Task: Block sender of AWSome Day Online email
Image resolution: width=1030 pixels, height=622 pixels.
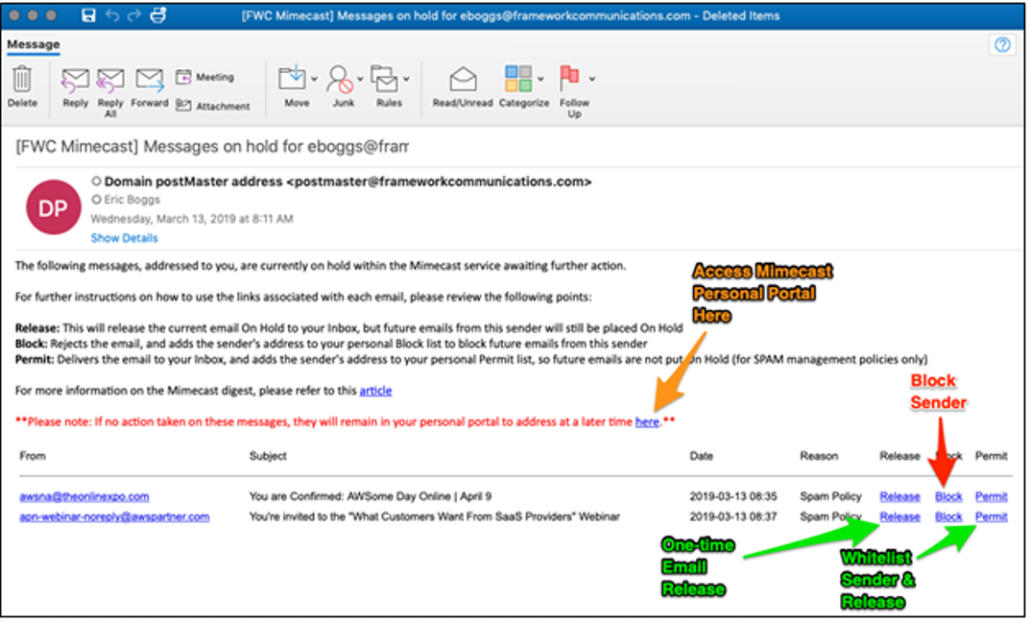Action: tap(949, 496)
